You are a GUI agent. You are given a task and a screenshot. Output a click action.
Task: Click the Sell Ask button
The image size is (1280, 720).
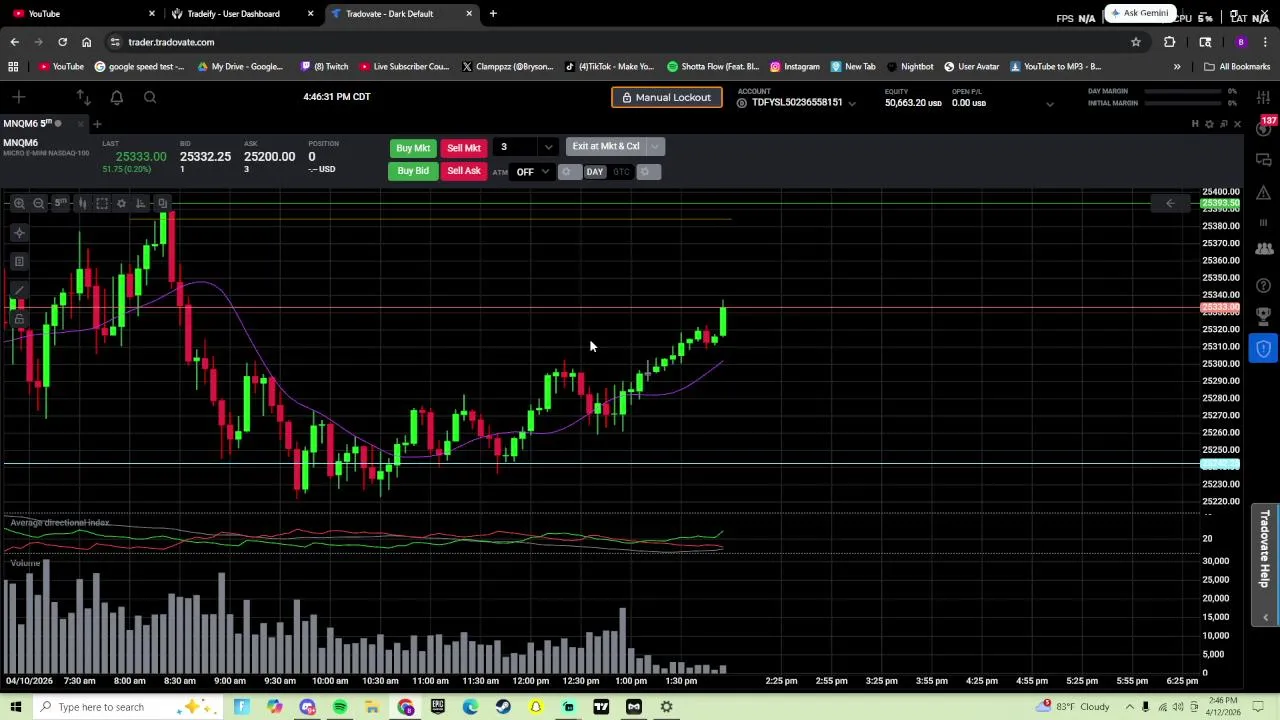464,171
